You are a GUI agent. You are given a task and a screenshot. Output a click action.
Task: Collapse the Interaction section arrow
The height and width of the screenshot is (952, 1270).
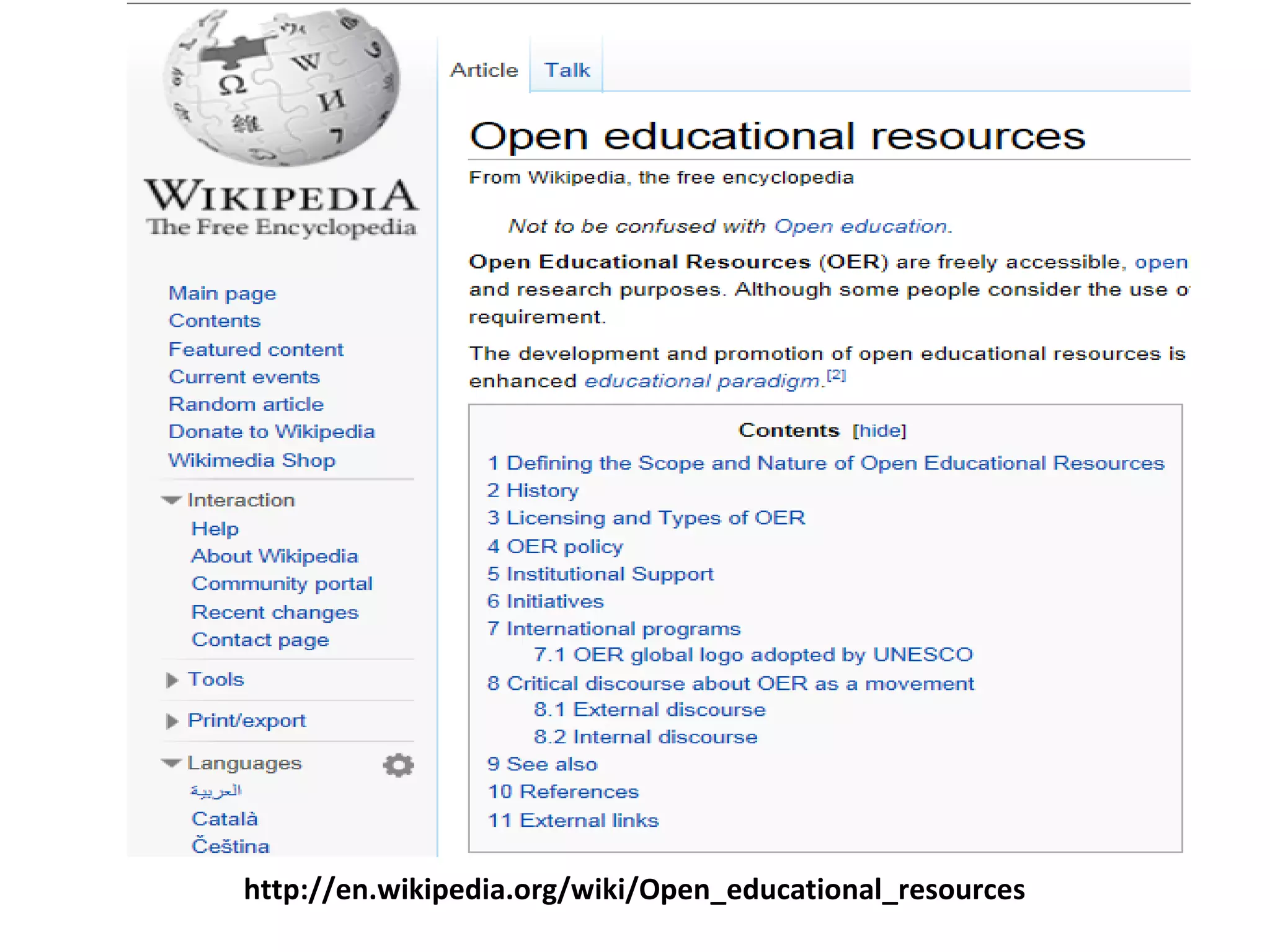point(171,500)
